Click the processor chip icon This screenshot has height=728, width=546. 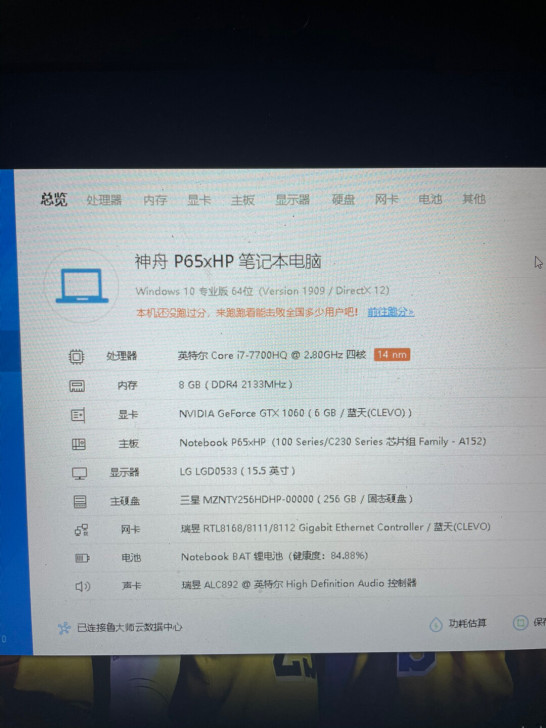click(77, 357)
